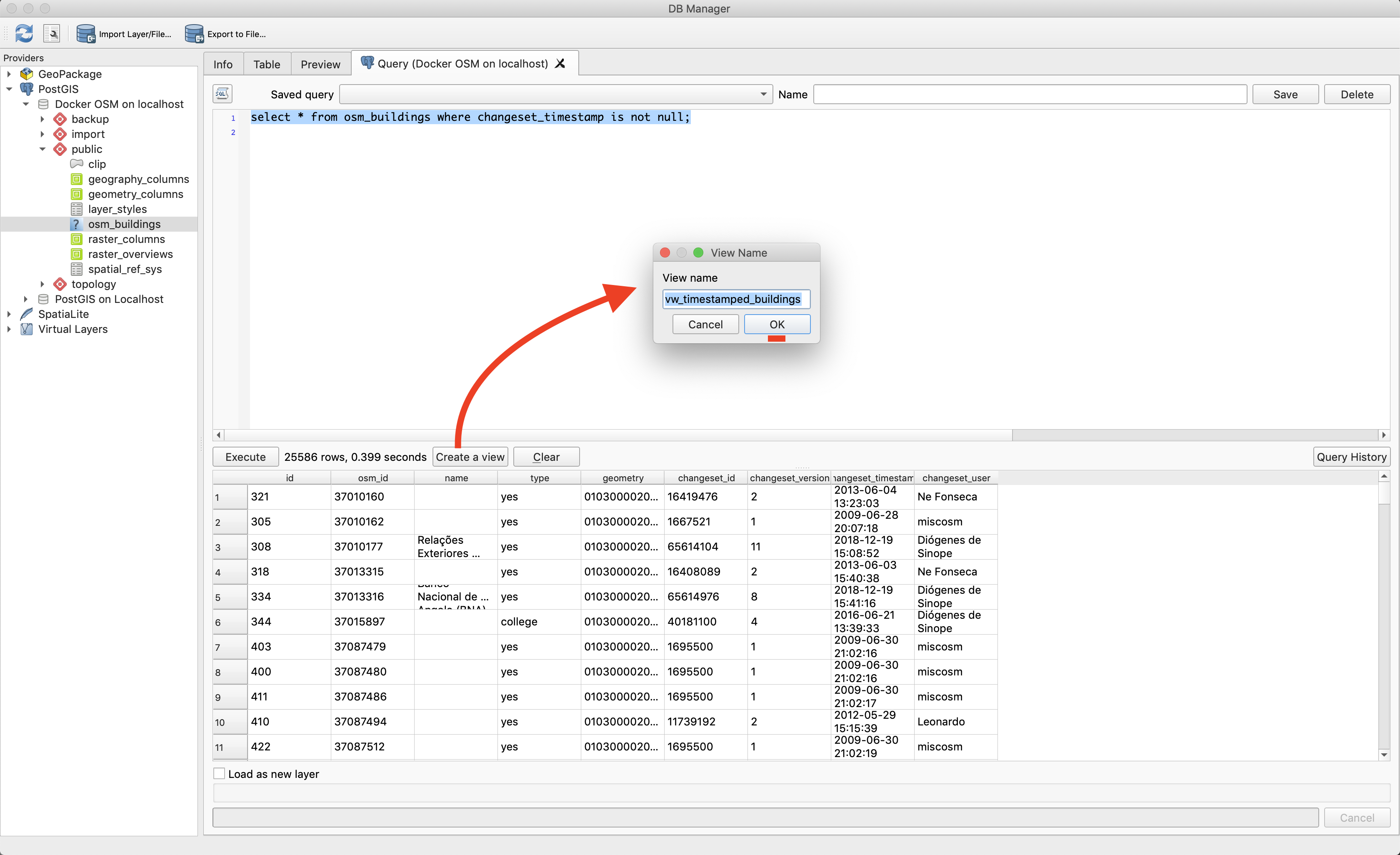Click the Query History button

click(x=1351, y=457)
